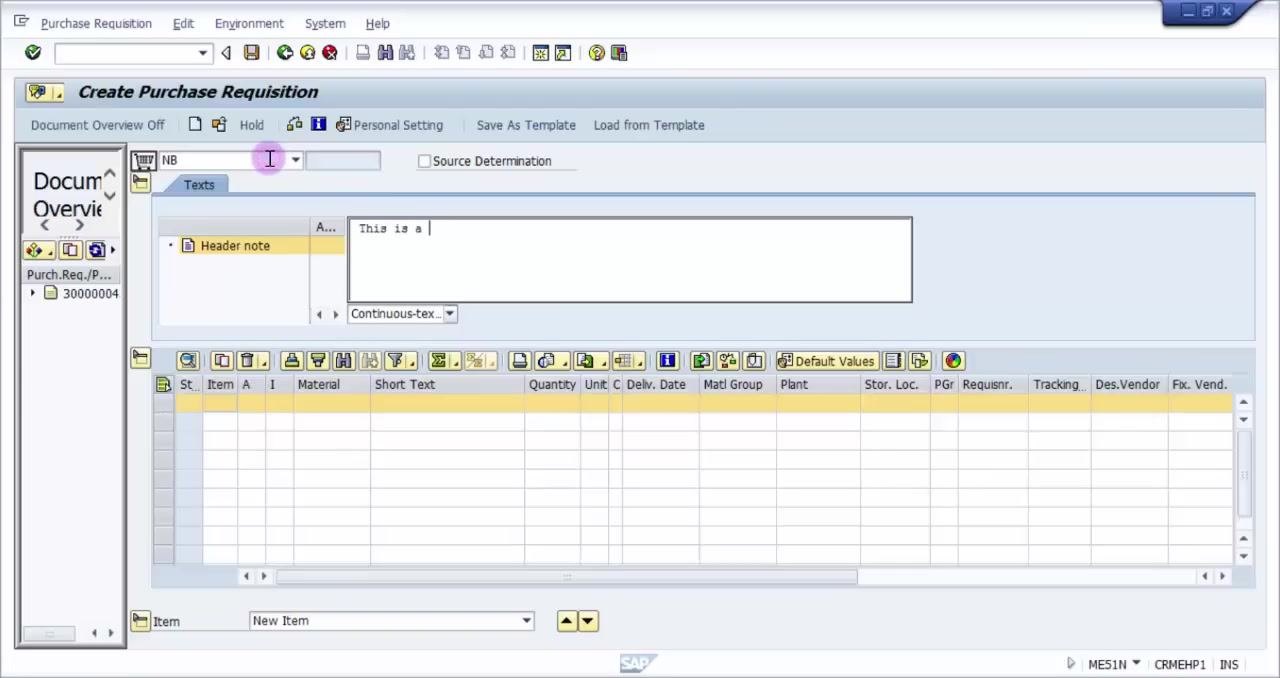This screenshot has width=1280, height=678.
Task: Collapse the item overview section folder icon
Action: (x=140, y=359)
